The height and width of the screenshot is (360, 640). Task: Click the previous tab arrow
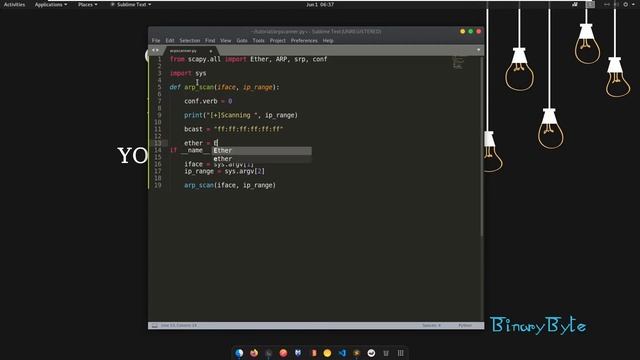[x=153, y=50]
